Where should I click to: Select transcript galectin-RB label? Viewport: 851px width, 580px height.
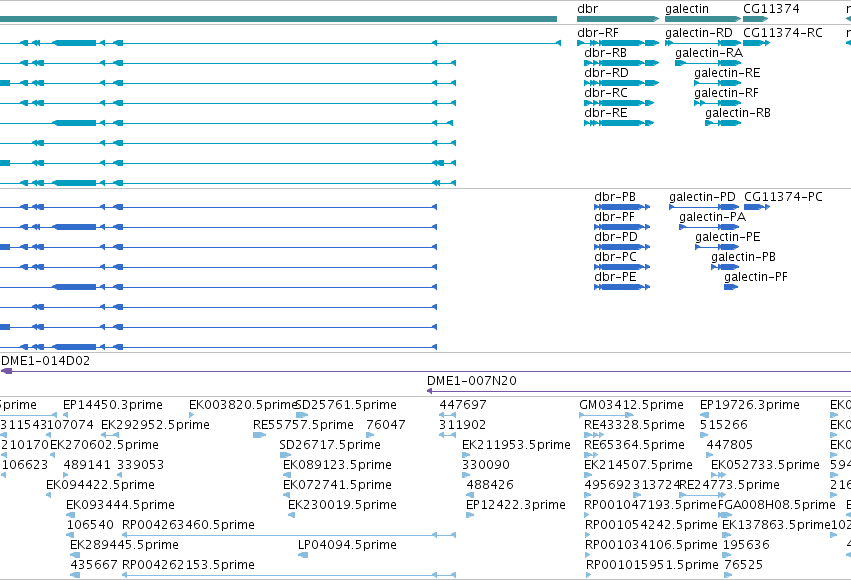738,113
